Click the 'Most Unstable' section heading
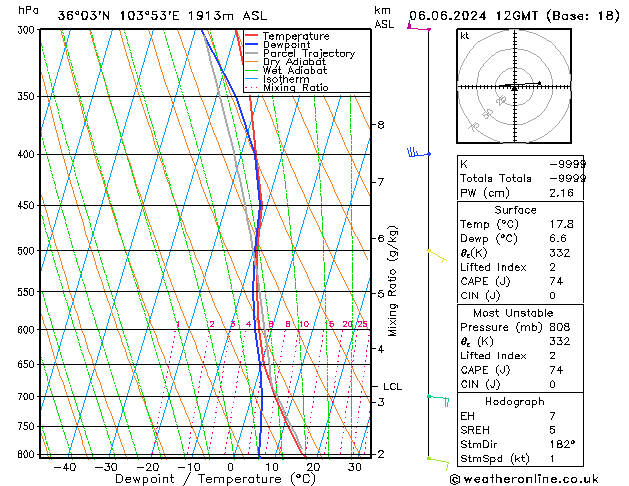 pos(513,313)
